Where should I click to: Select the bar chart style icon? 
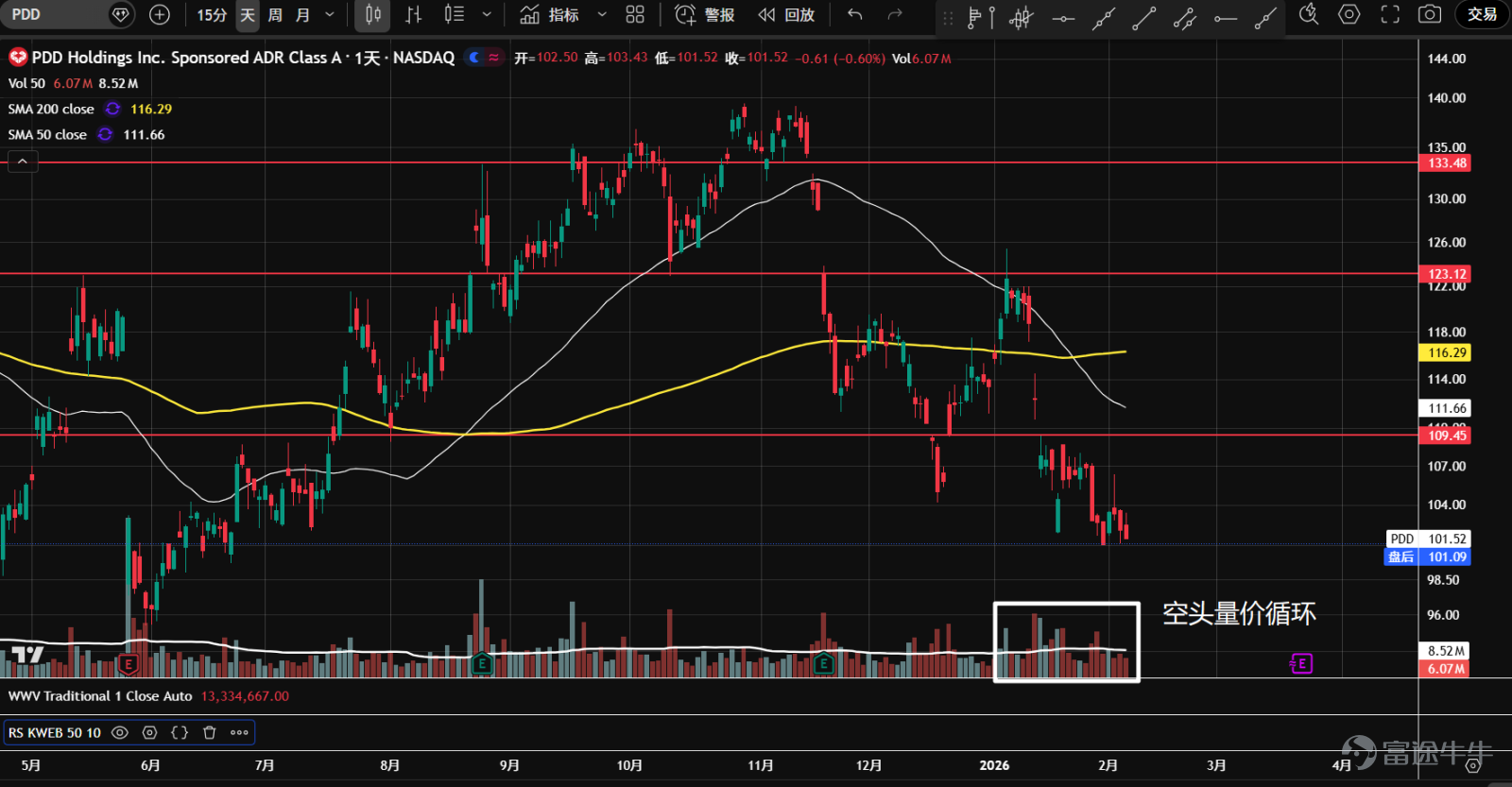(x=414, y=14)
